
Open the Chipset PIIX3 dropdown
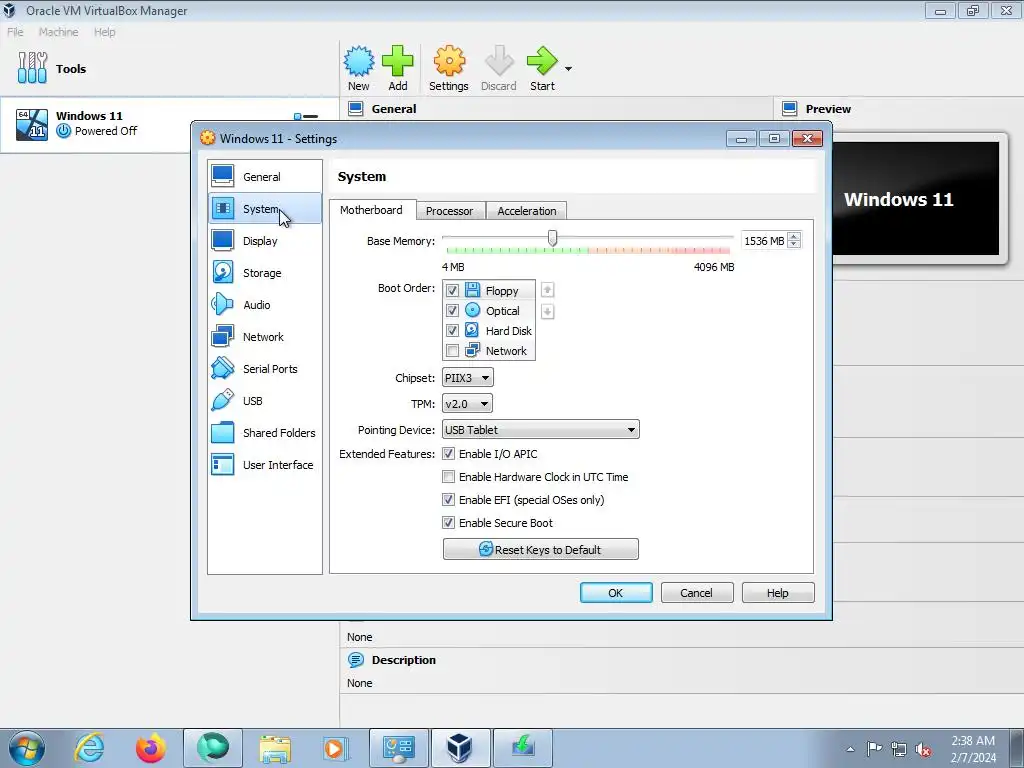tap(468, 377)
